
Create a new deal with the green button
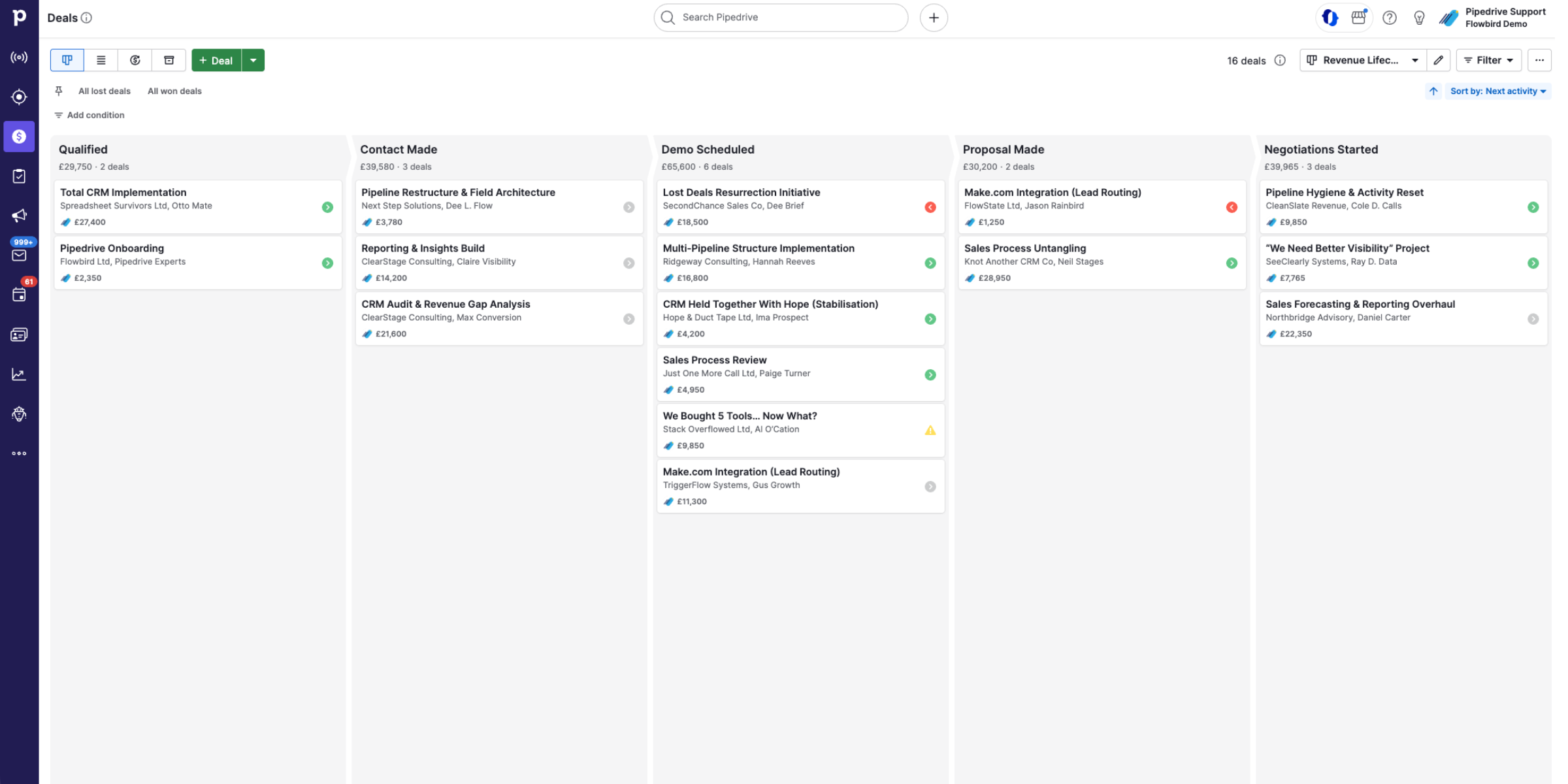[x=216, y=59]
